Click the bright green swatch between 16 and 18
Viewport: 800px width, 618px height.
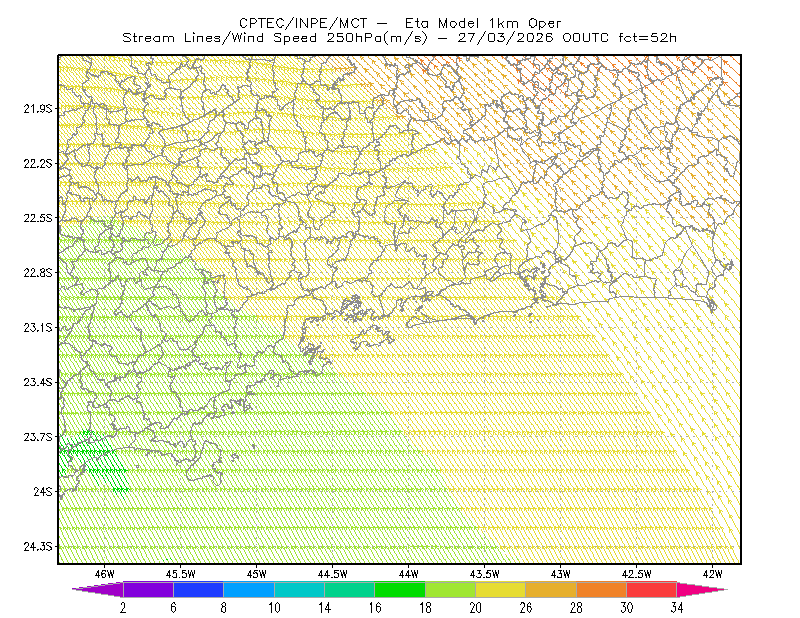point(400,589)
